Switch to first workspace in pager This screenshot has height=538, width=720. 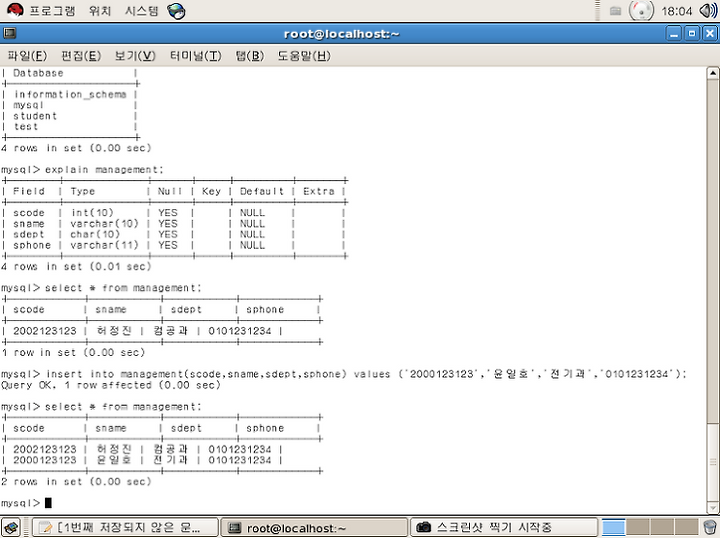[613, 527]
